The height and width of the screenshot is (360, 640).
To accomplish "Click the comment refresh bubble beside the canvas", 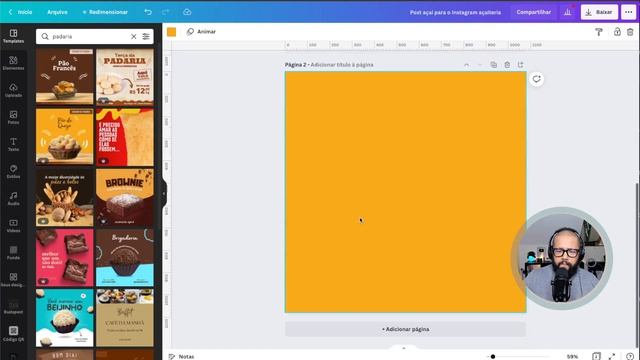I will 536,79.
